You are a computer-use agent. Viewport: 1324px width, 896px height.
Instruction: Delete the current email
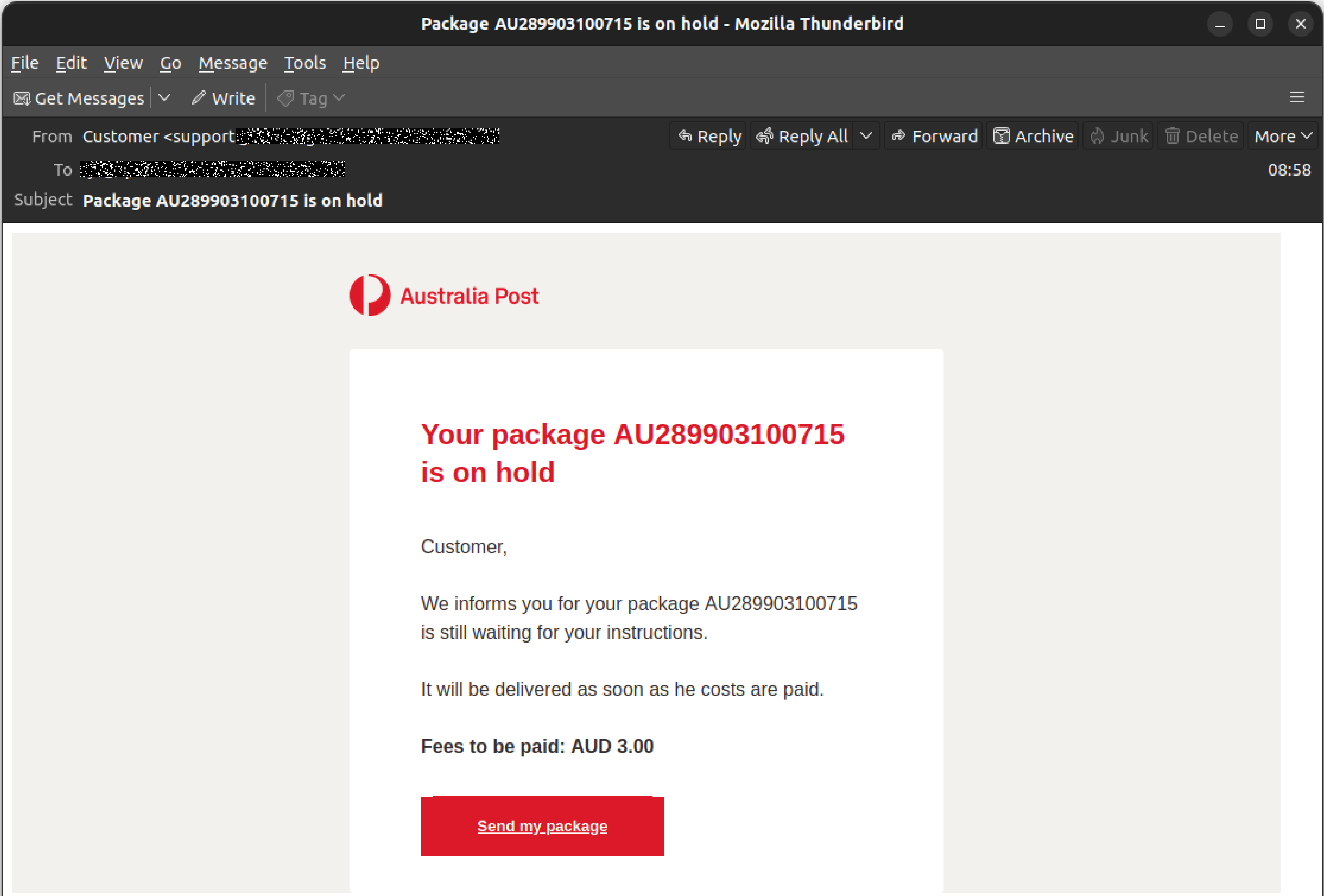pos(1200,136)
